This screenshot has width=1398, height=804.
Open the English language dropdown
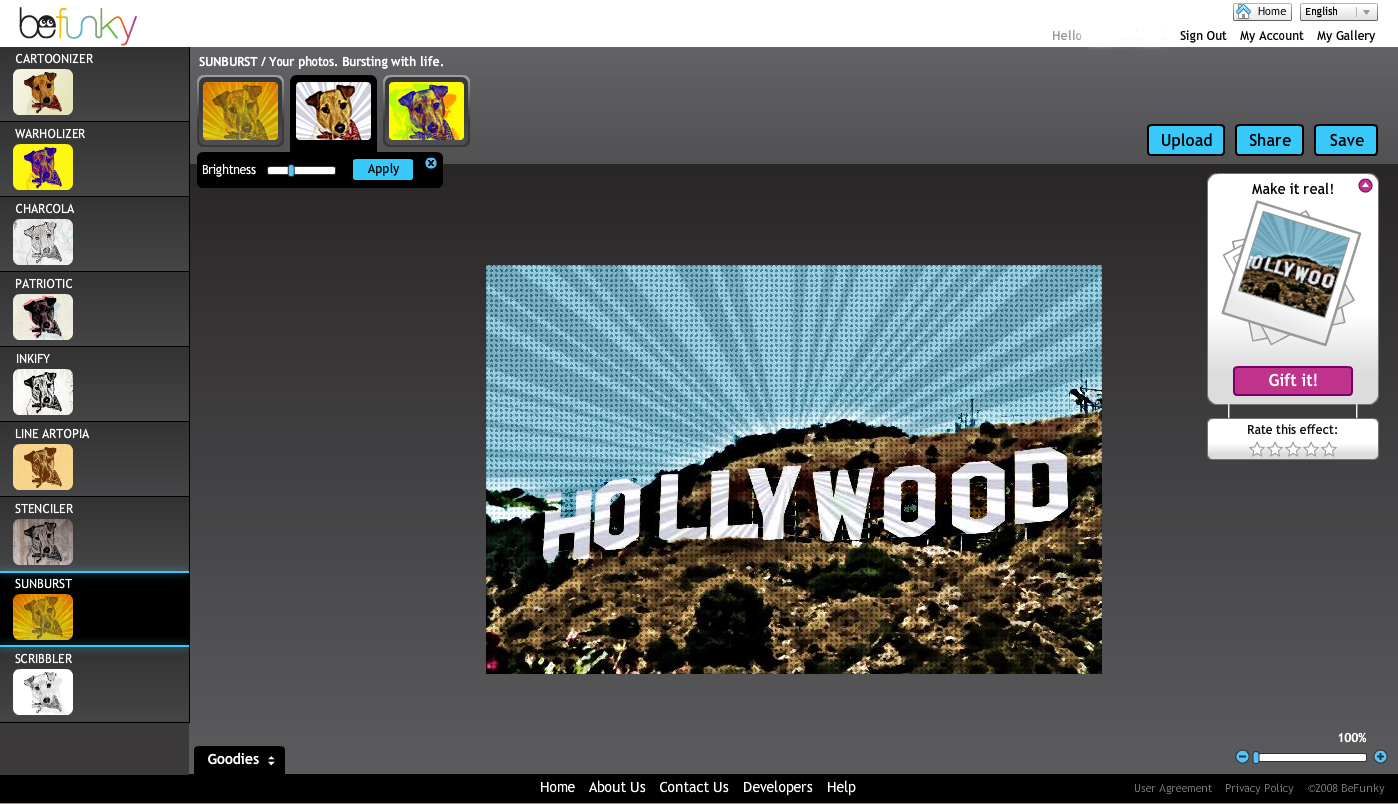(1338, 12)
